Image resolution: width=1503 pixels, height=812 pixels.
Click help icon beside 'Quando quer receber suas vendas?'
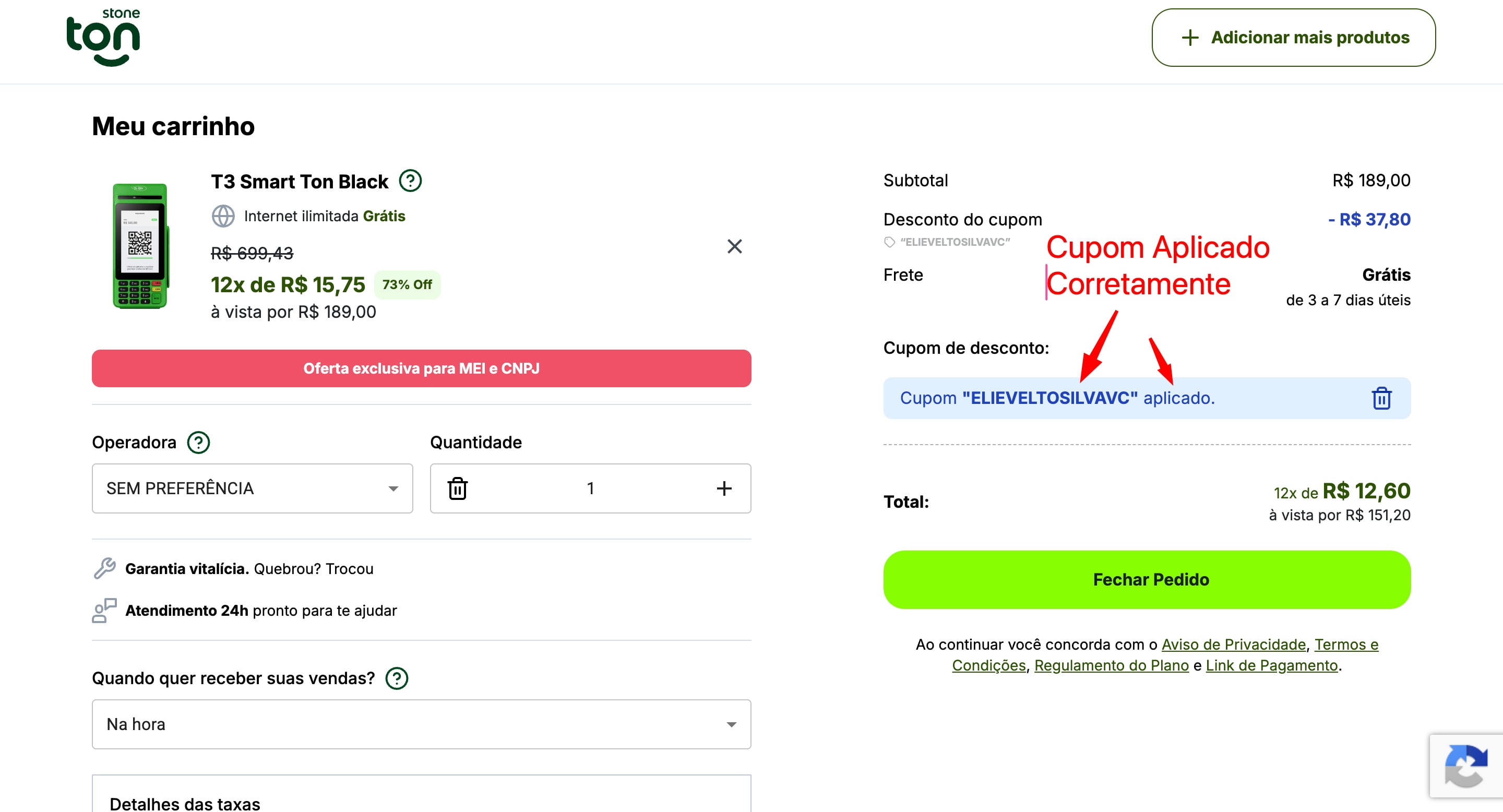pos(397,678)
